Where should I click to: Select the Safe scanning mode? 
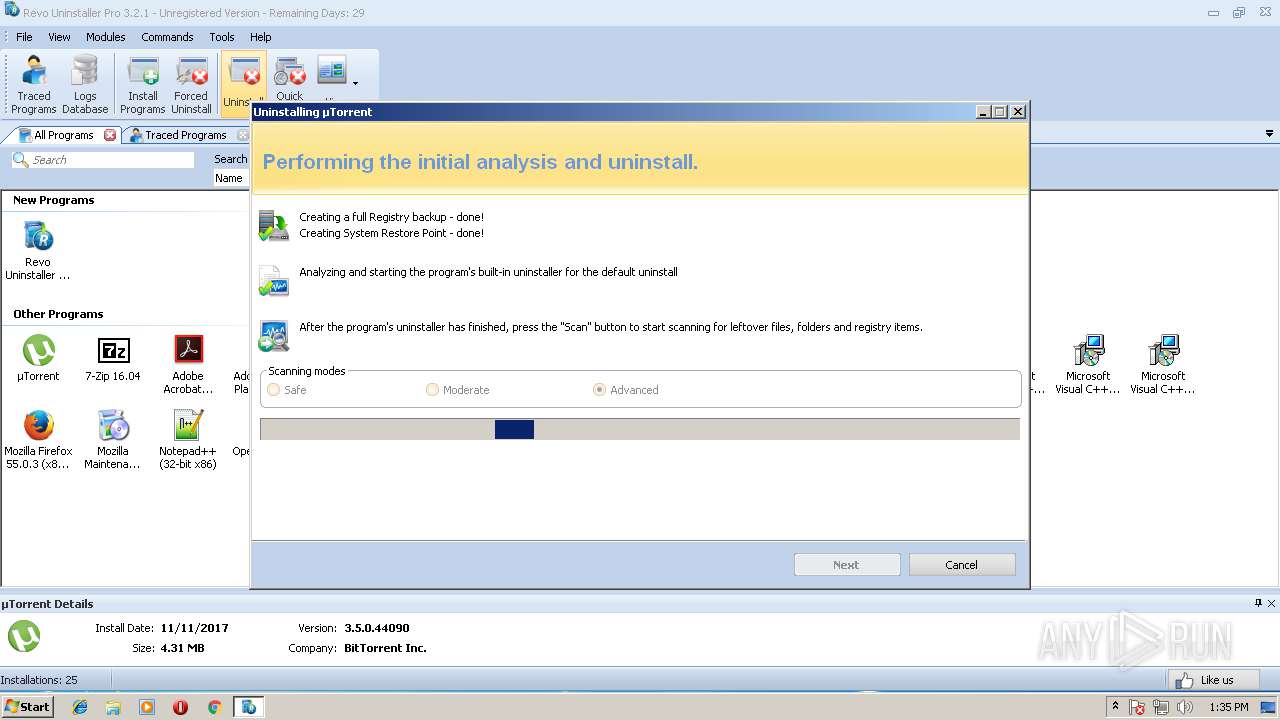(286, 390)
